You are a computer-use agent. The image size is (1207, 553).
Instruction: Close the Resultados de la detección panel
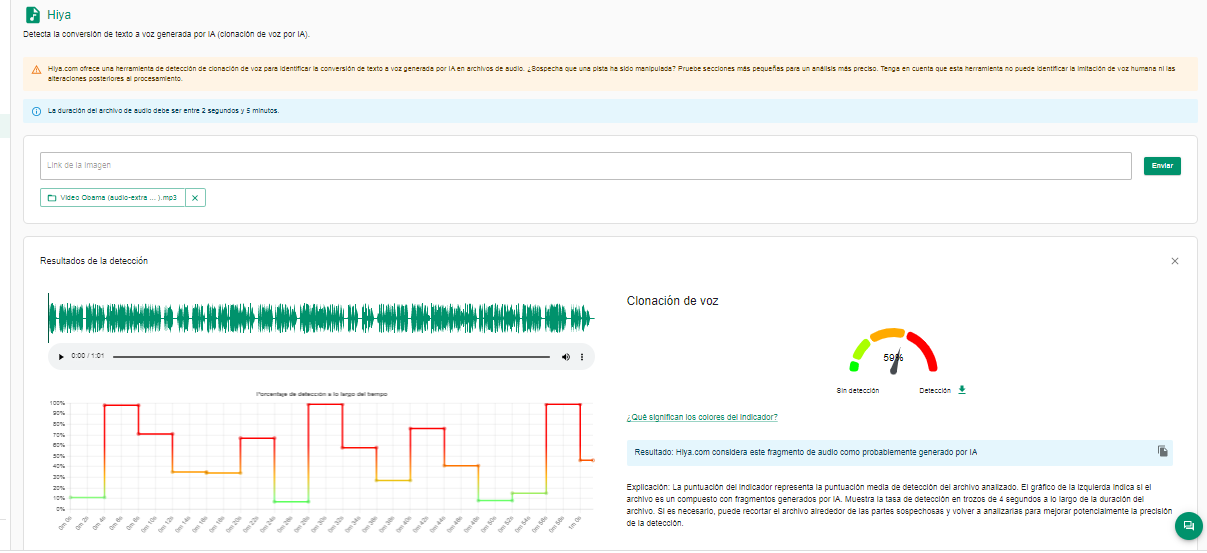click(x=1175, y=261)
